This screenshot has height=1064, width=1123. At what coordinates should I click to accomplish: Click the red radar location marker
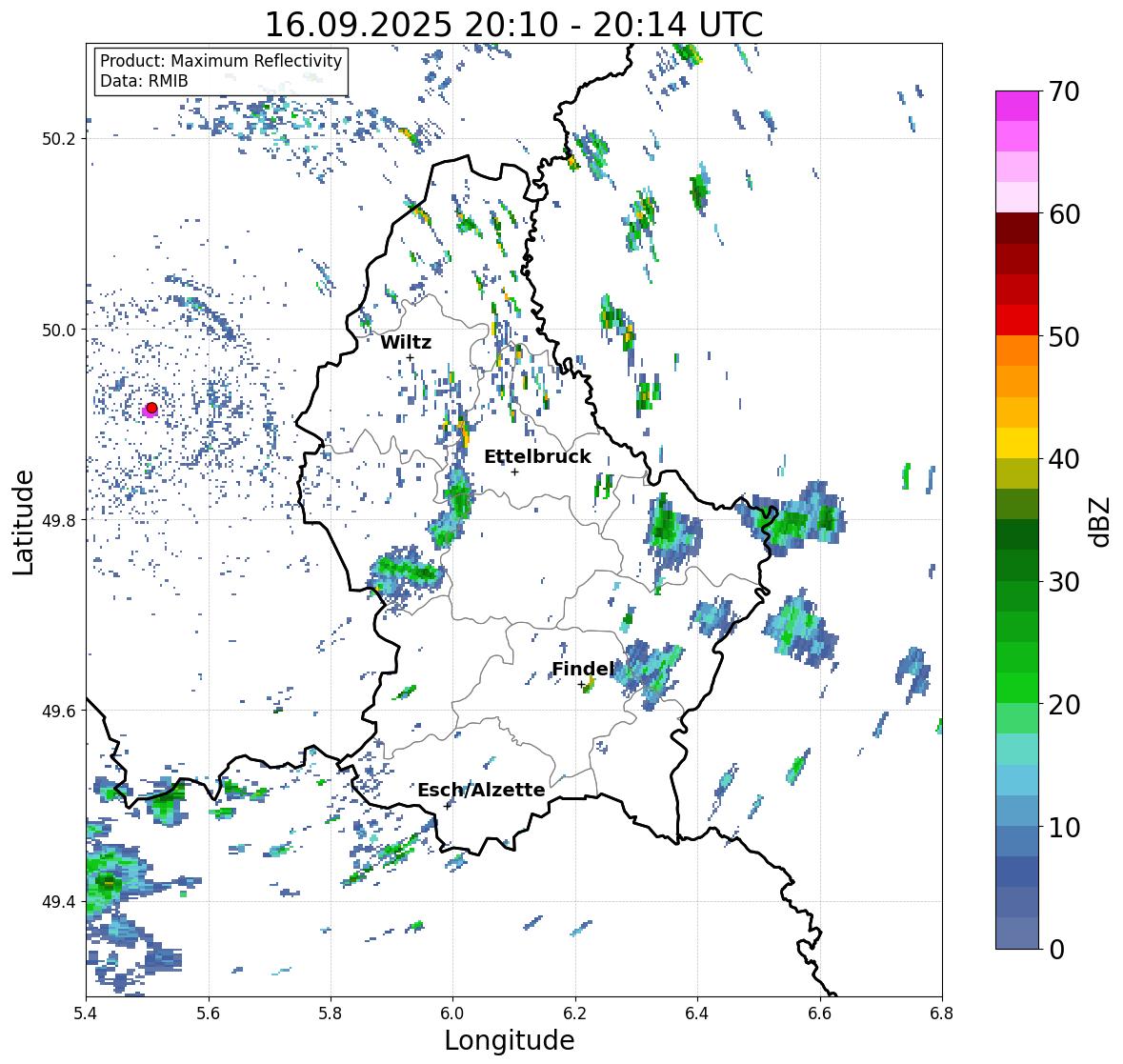(151, 408)
